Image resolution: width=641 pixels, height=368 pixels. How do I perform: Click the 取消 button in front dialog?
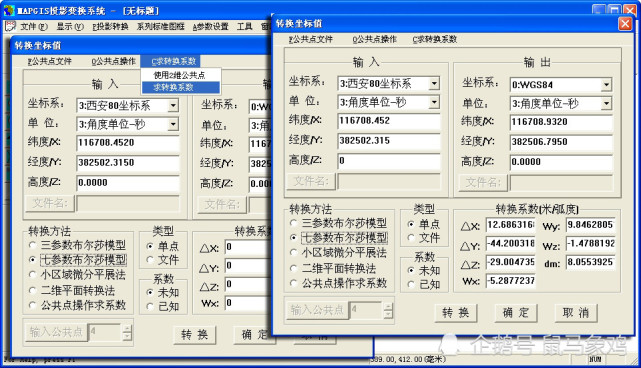tap(576, 313)
